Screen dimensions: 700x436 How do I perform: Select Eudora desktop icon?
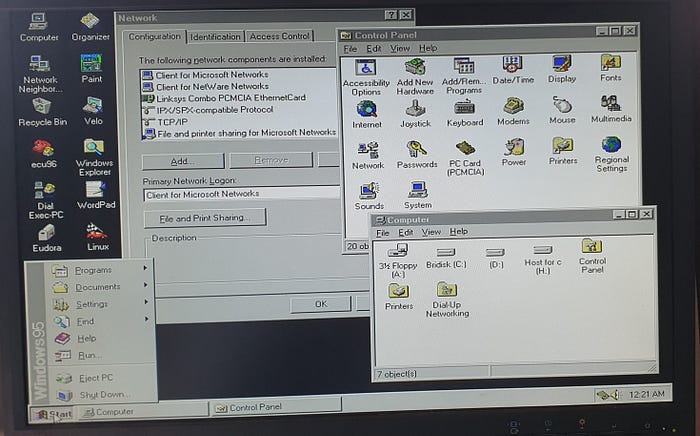click(46, 239)
